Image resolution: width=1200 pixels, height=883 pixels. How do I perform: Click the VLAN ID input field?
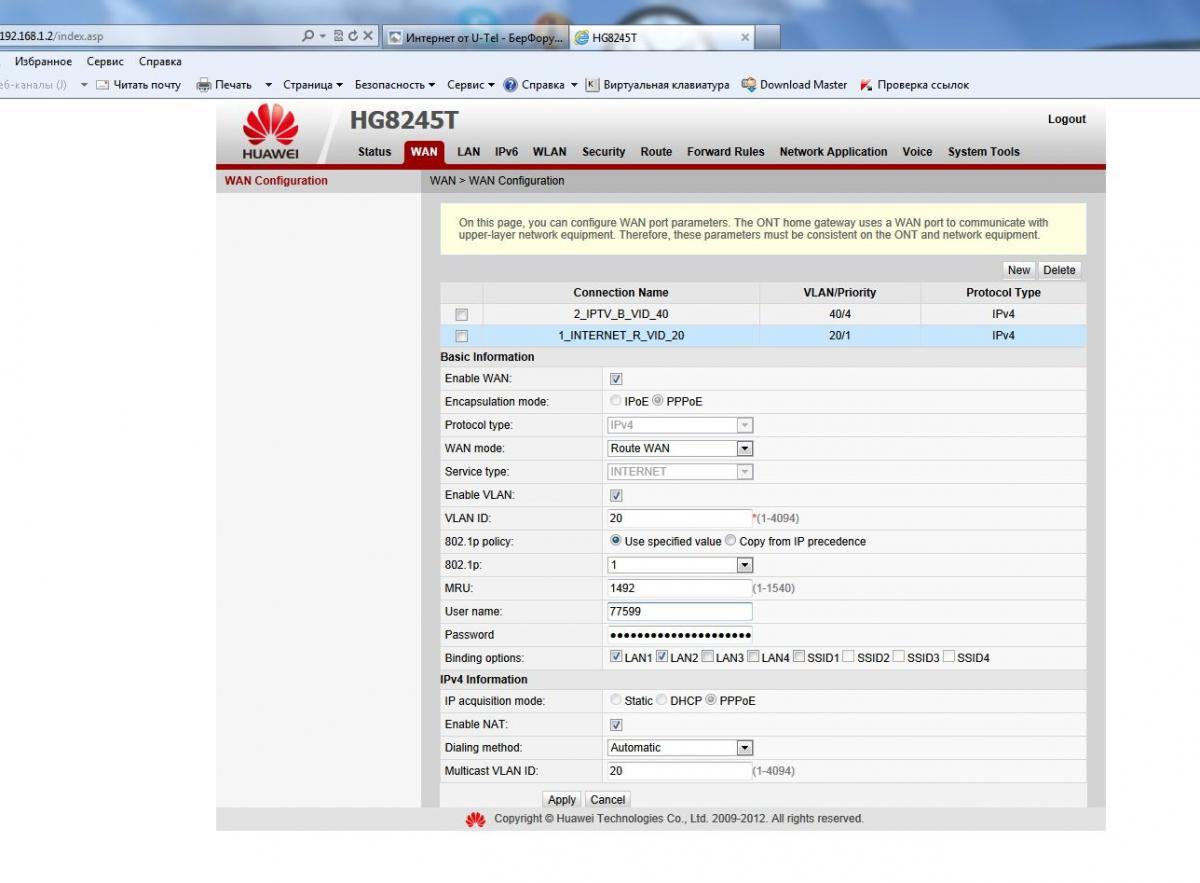pyautogui.click(x=679, y=518)
